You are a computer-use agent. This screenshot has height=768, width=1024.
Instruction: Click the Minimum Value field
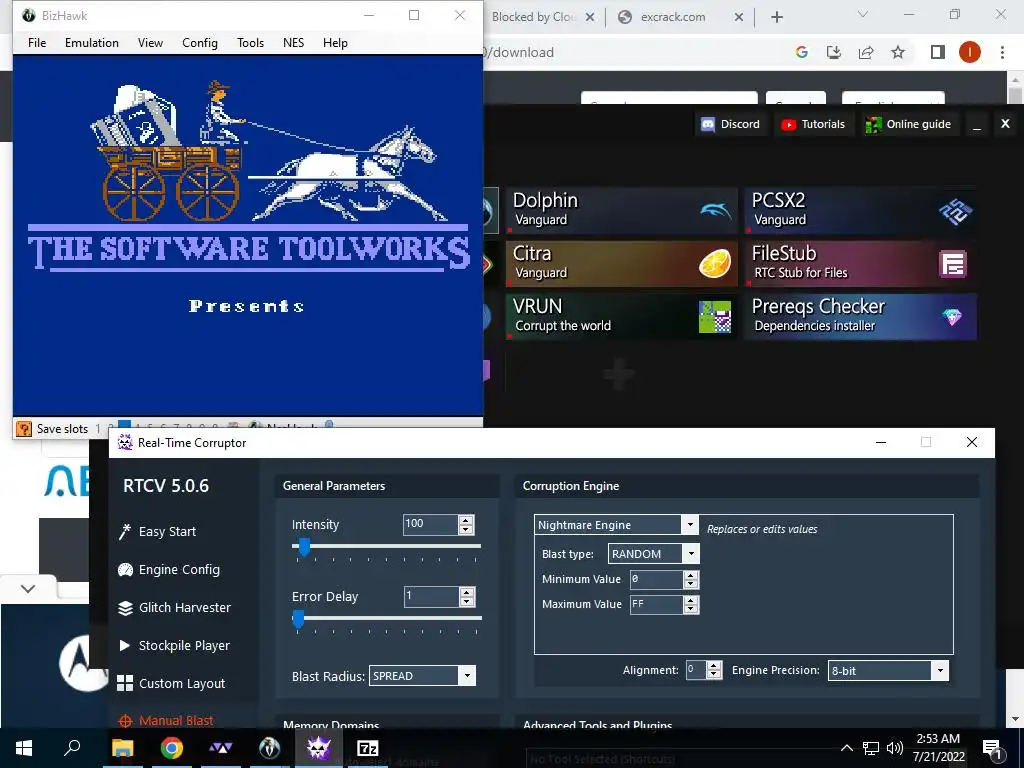pos(656,579)
